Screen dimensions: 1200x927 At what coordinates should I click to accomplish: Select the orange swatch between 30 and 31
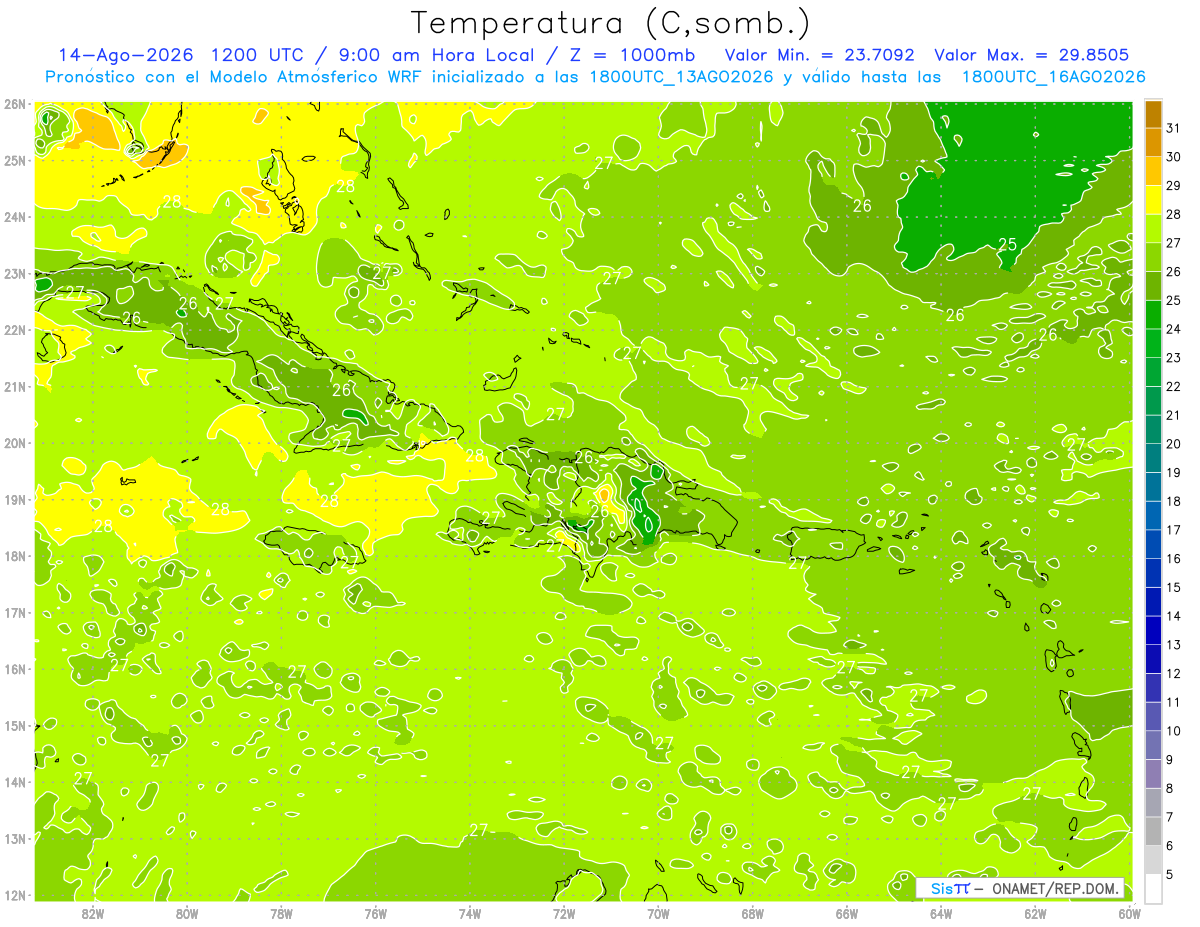1153,142
